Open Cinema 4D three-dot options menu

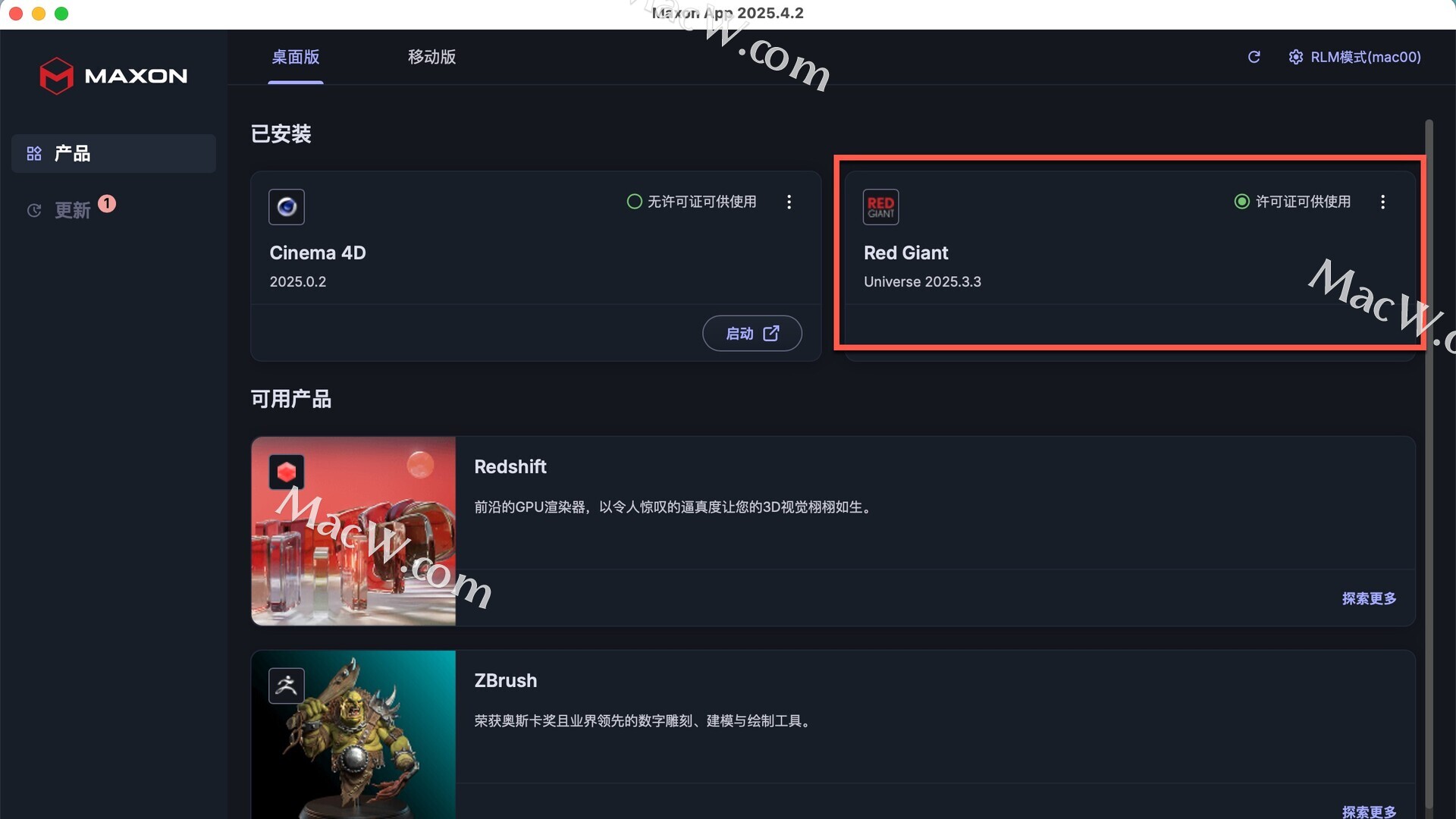[789, 202]
